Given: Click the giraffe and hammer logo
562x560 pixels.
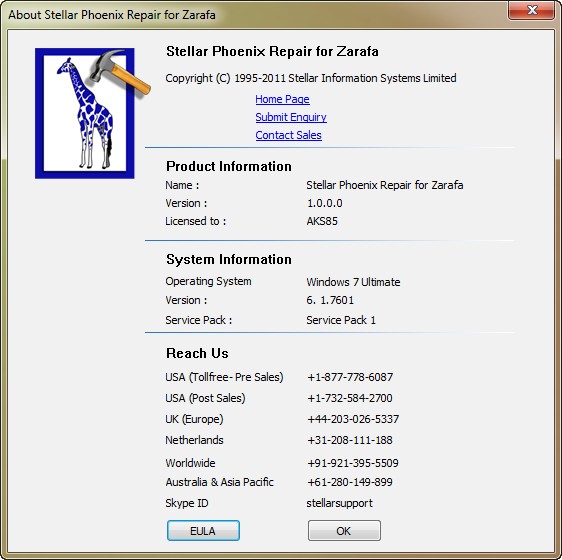Looking at the screenshot, I should 93,113.
